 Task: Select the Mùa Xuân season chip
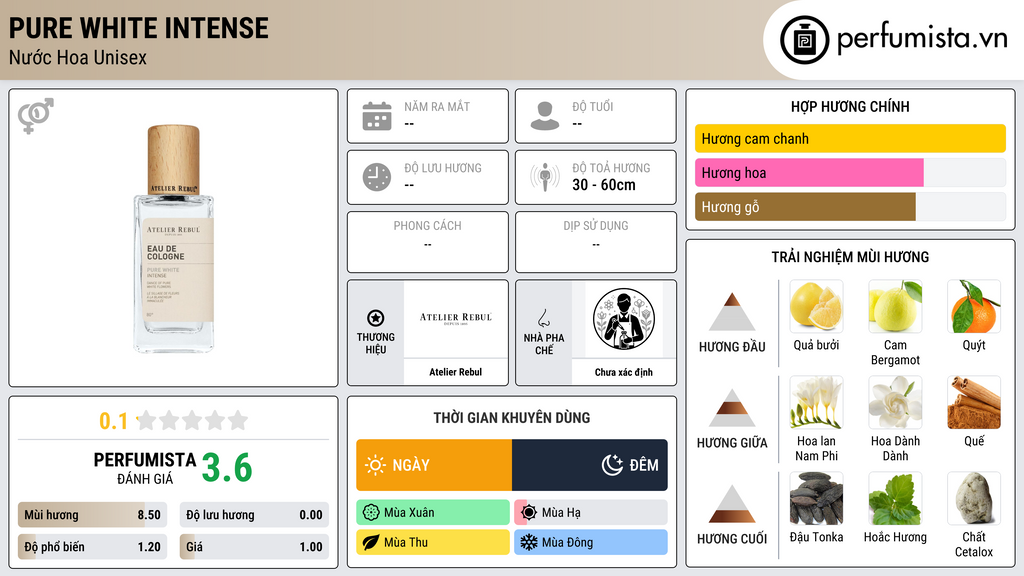433,513
